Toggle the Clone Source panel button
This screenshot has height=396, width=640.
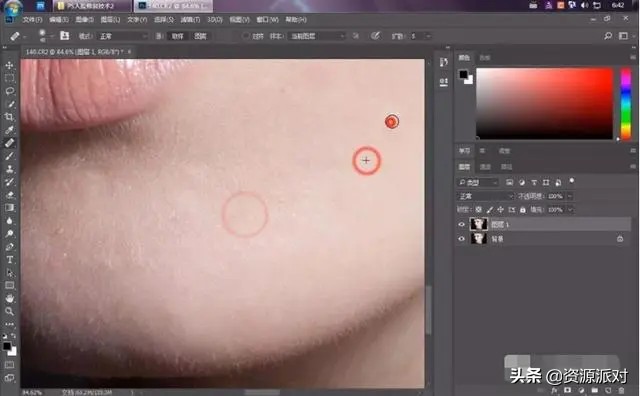click(64, 36)
